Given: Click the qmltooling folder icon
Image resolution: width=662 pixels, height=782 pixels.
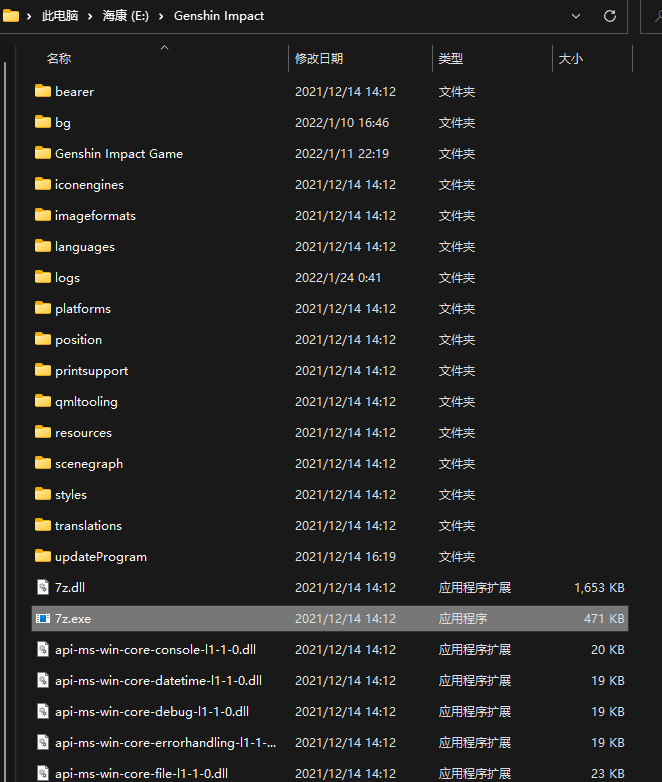Looking at the screenshot, I should (43, 401).
